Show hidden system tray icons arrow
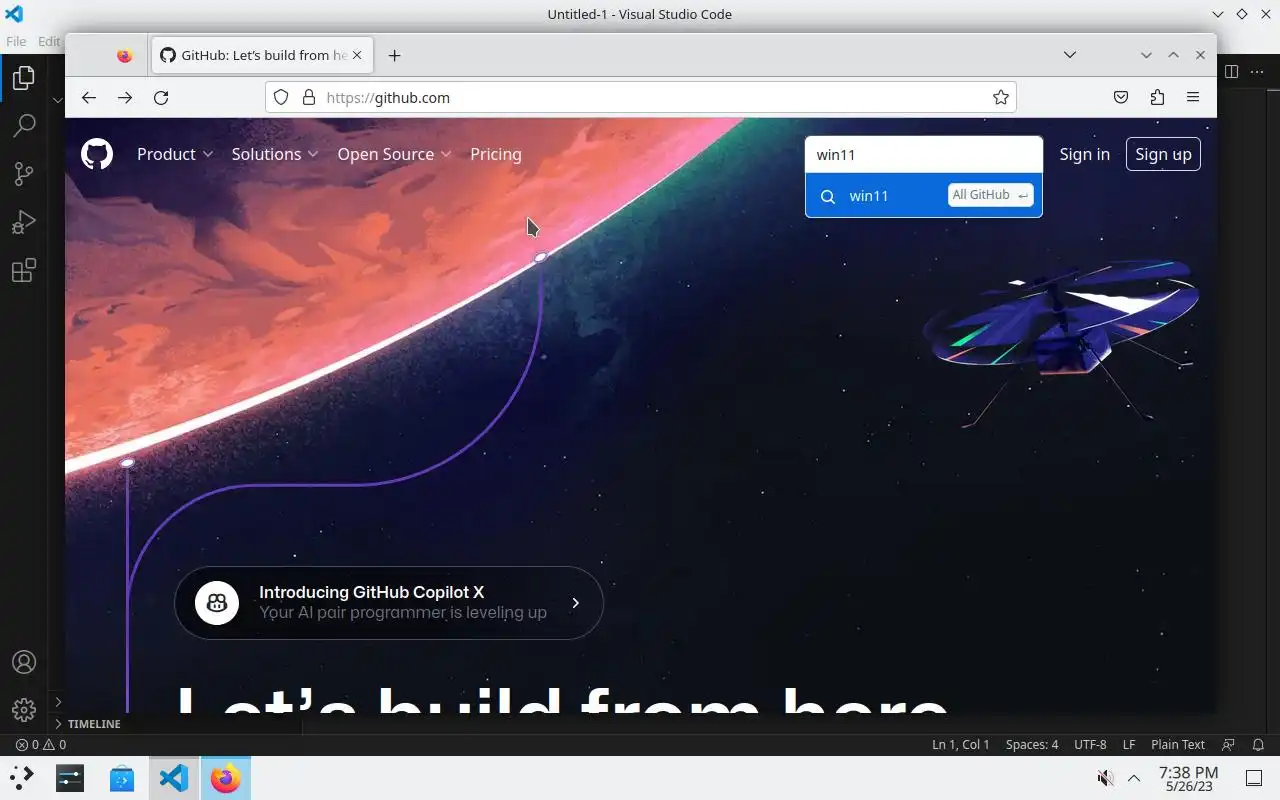The height and width of the screenshot is (800, 1280). [1134, 778]
